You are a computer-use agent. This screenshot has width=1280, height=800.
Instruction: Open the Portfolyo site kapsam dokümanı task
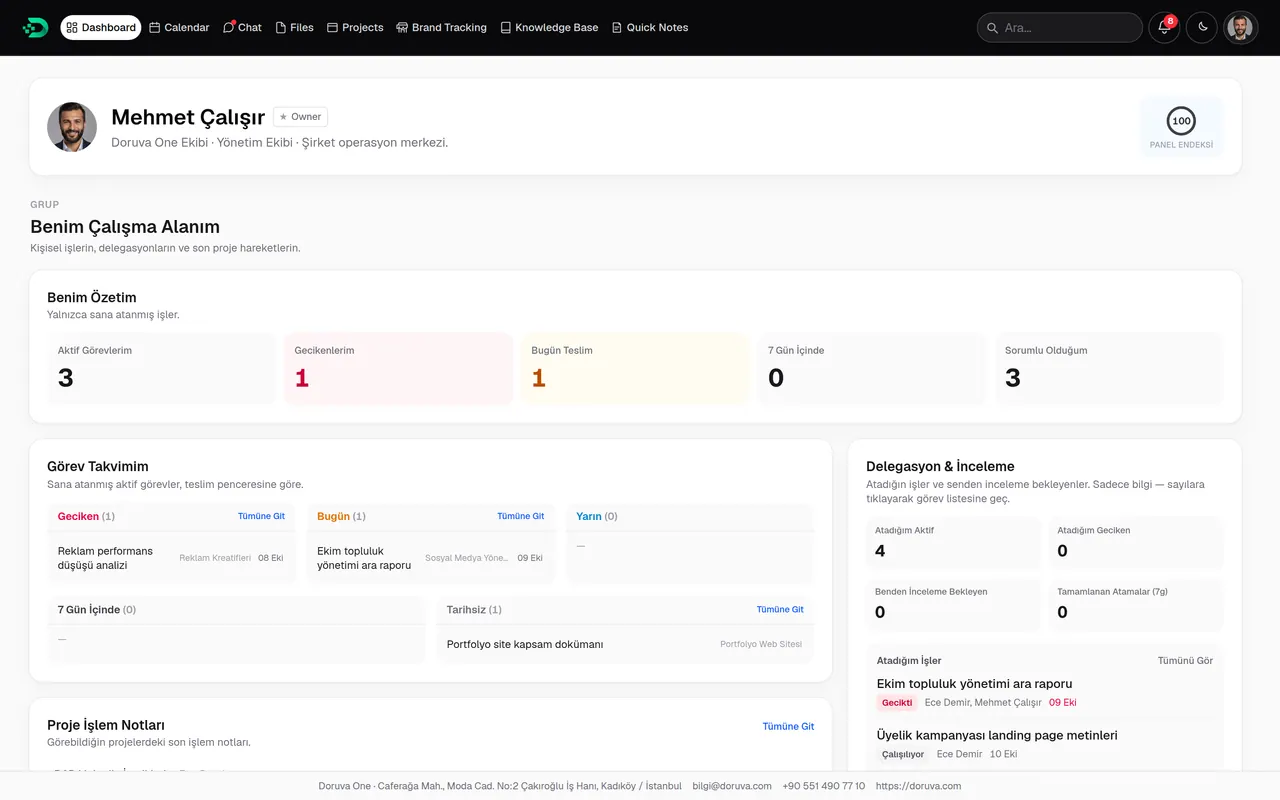tap(625, 644)
